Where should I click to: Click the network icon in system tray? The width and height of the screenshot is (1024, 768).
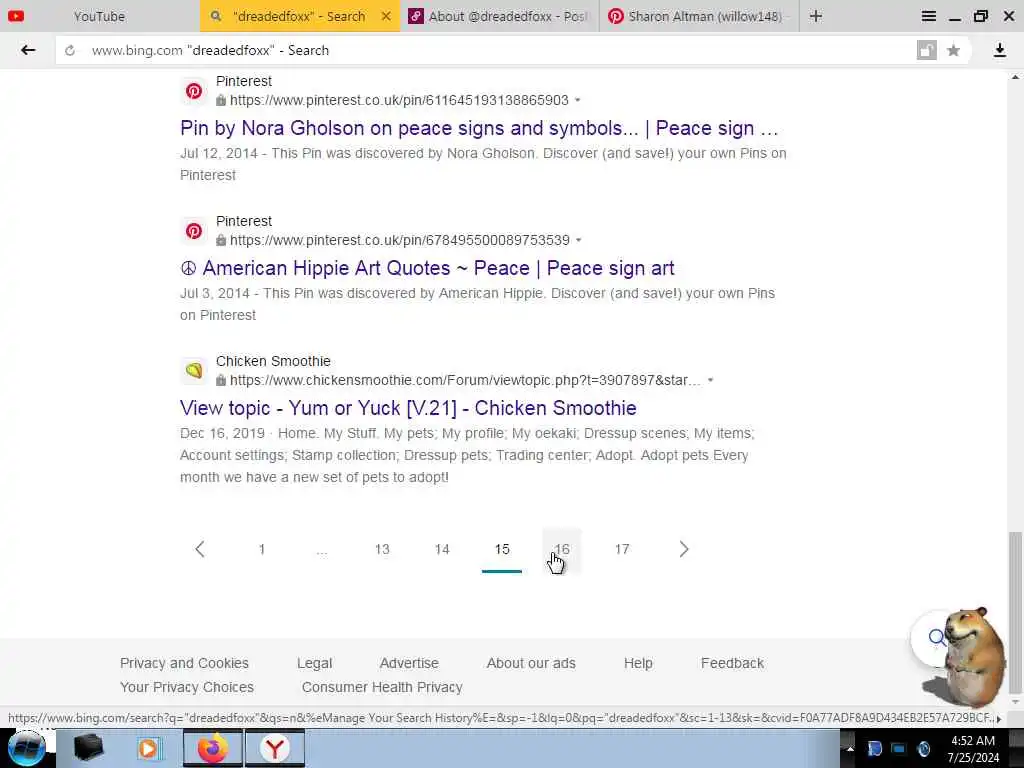[899, 749]
